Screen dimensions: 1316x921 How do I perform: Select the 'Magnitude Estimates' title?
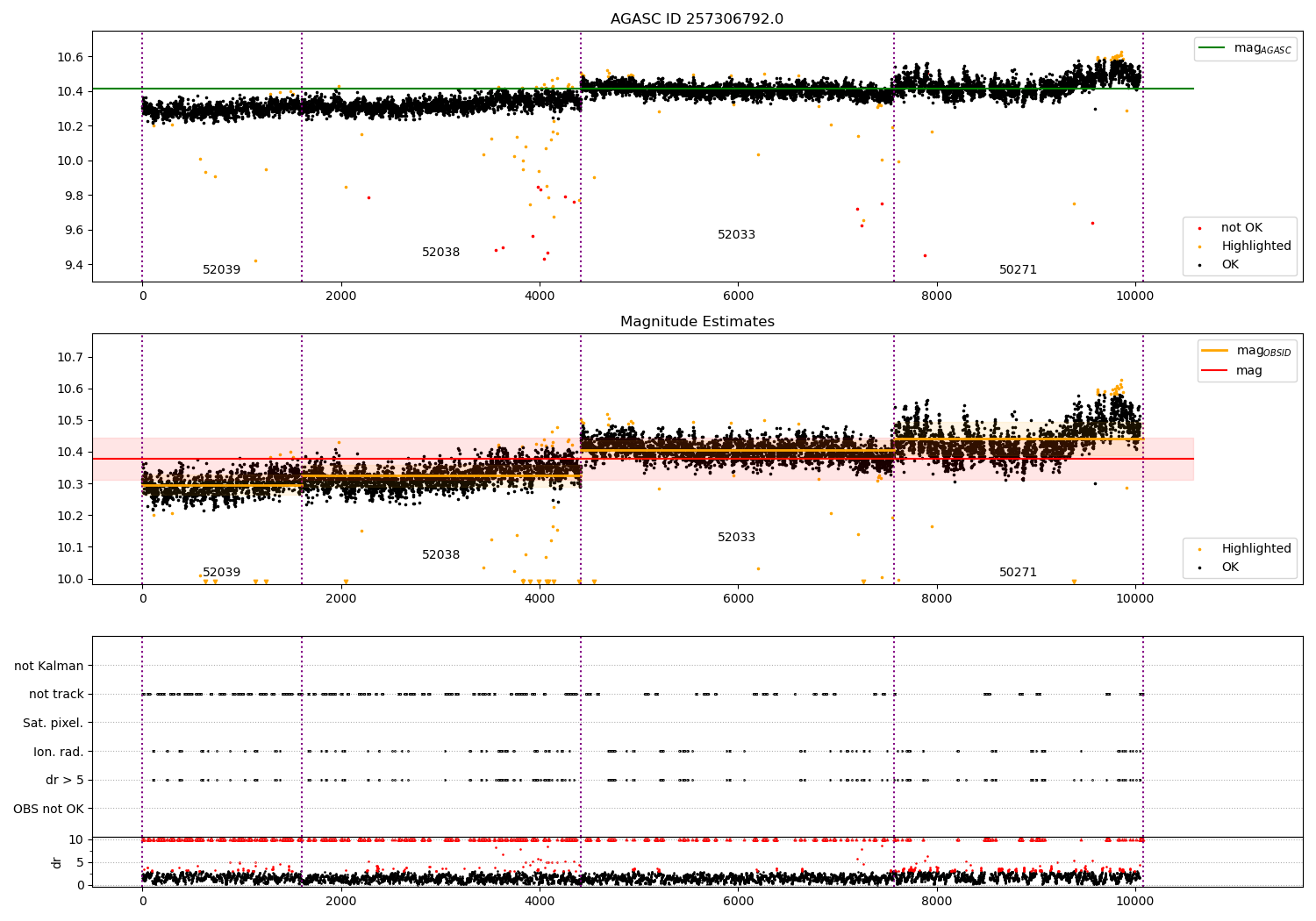pos(697,322)
